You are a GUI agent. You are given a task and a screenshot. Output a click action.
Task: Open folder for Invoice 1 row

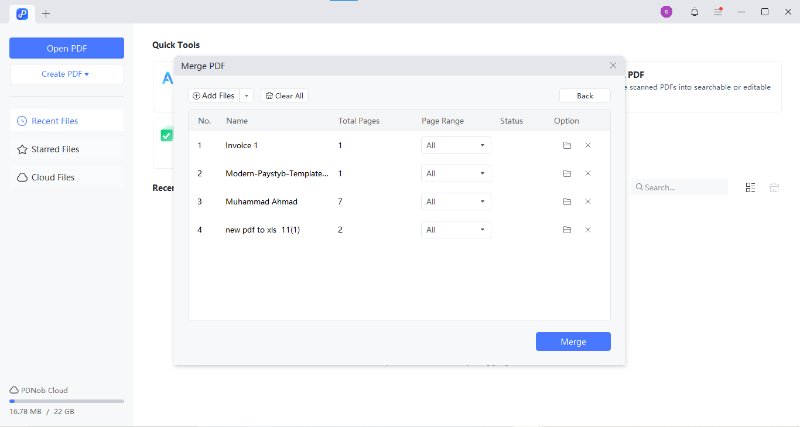(567, 145)
